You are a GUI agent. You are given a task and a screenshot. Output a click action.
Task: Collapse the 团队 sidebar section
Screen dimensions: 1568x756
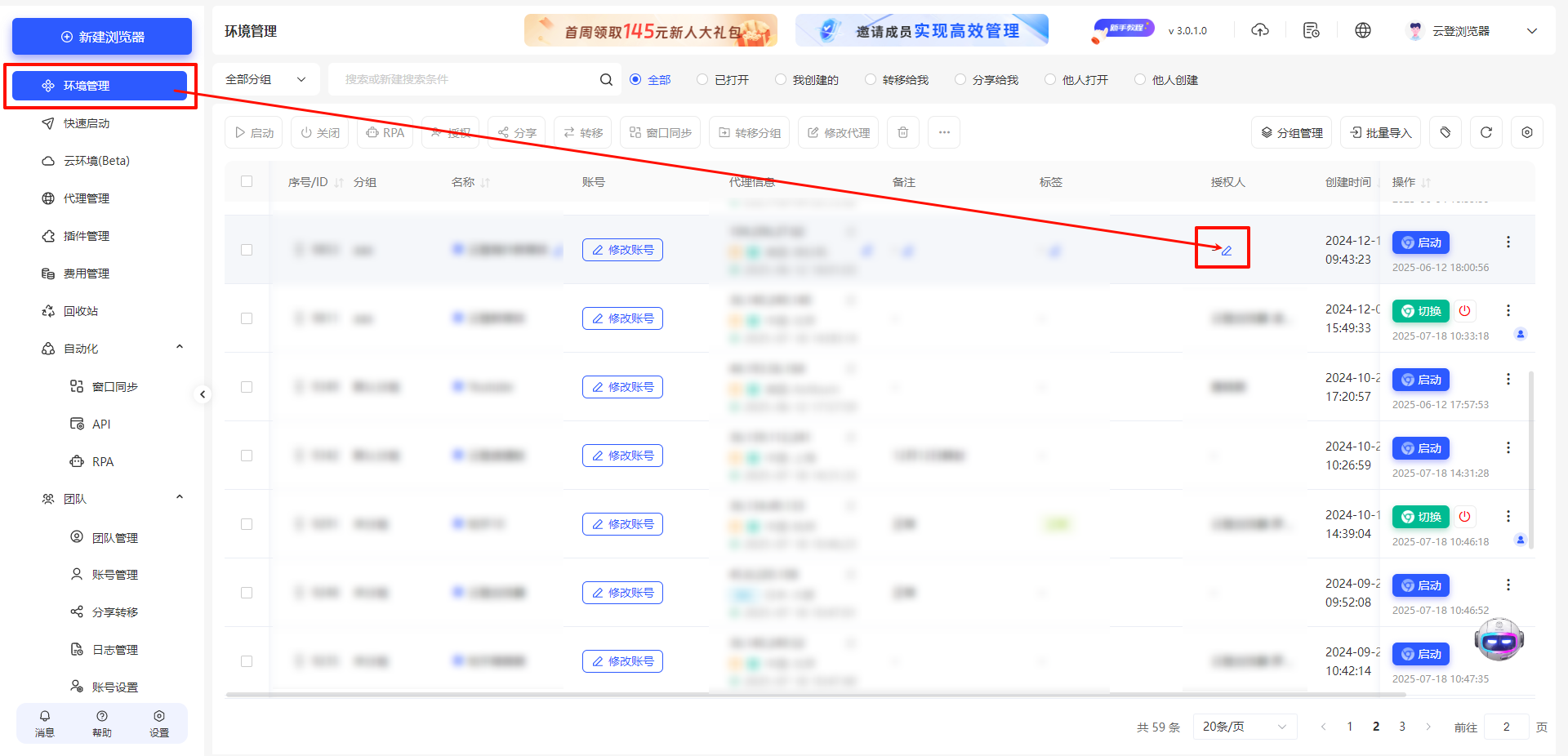coord(180,498)
